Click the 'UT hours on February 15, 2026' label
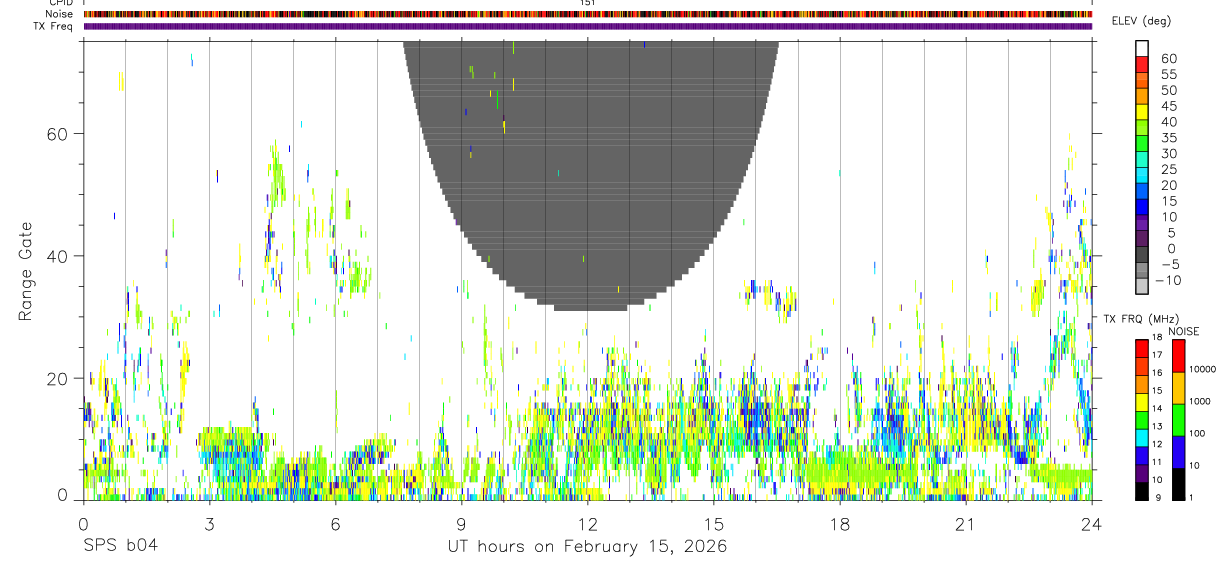 (586, 547)
